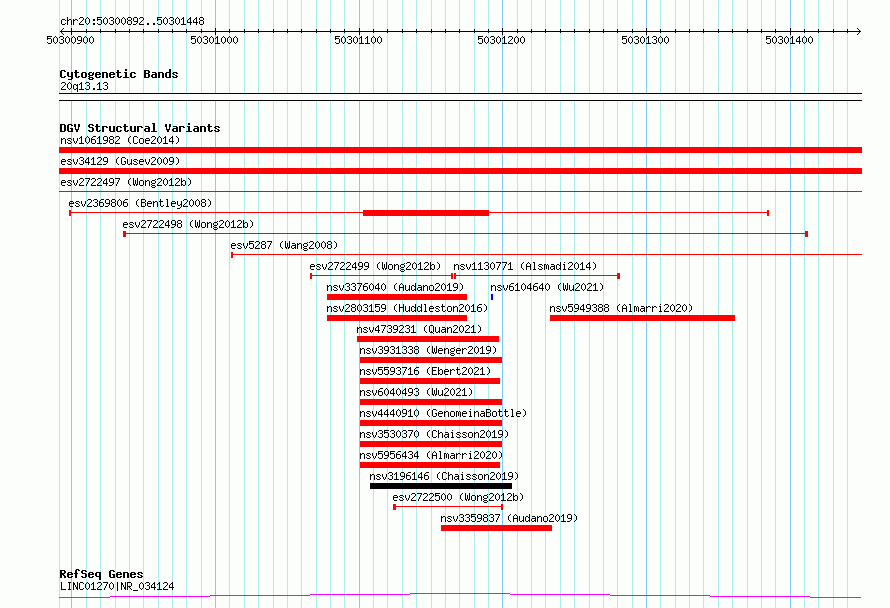Open the nsv3196146 (Chaisson2019) label
Viewport: 890px width, 608px height.
444,476
